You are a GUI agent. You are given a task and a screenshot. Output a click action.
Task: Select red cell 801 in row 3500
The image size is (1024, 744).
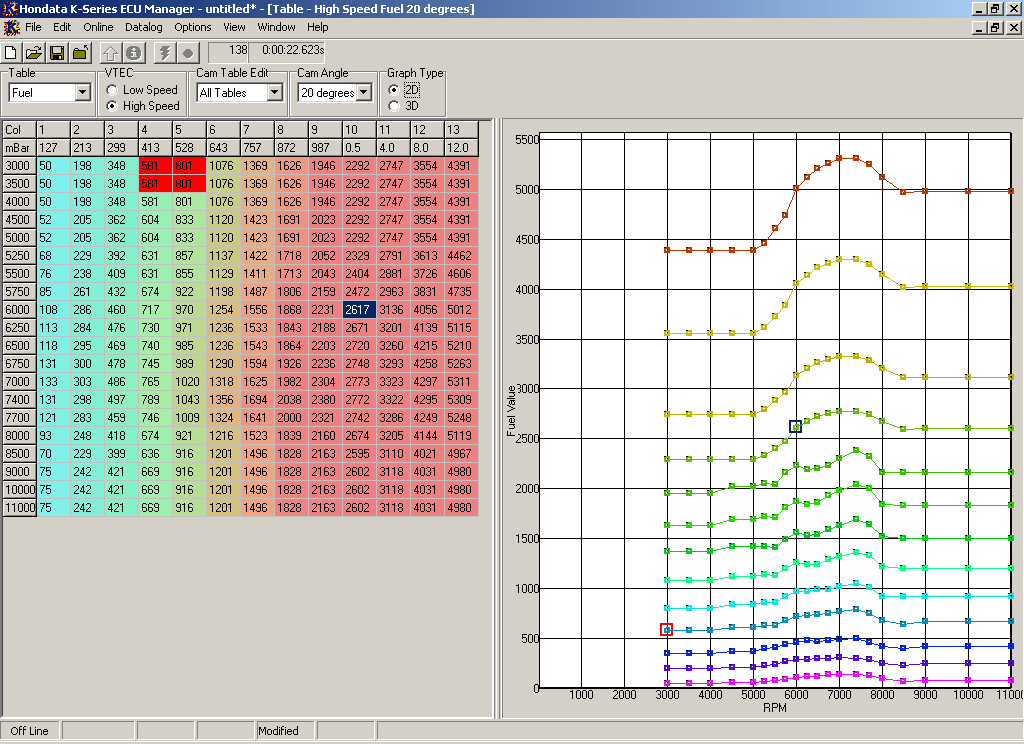point(189,184)
